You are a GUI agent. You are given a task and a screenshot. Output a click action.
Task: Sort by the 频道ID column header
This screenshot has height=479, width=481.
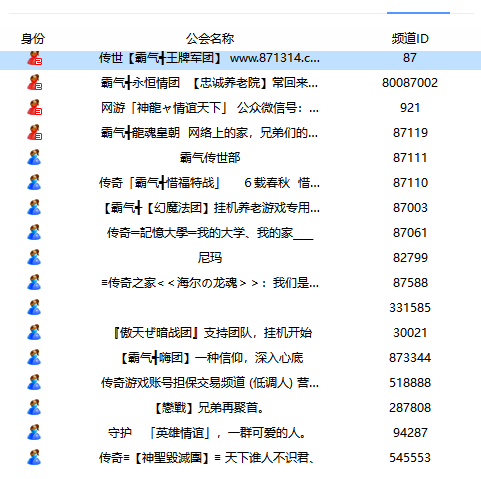[410, 39]
